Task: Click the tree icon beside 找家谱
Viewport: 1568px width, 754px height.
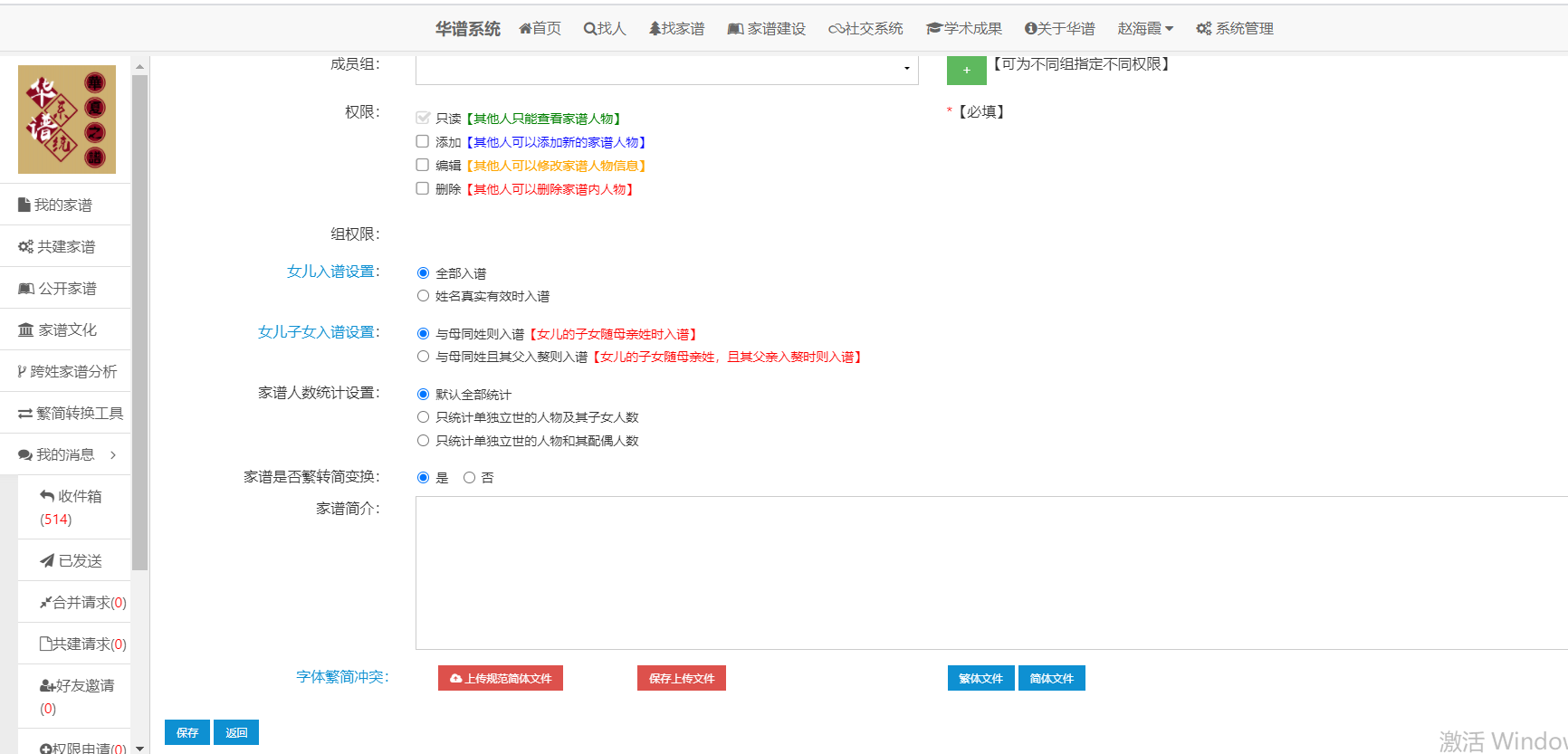Action: [x=655, y=28]
